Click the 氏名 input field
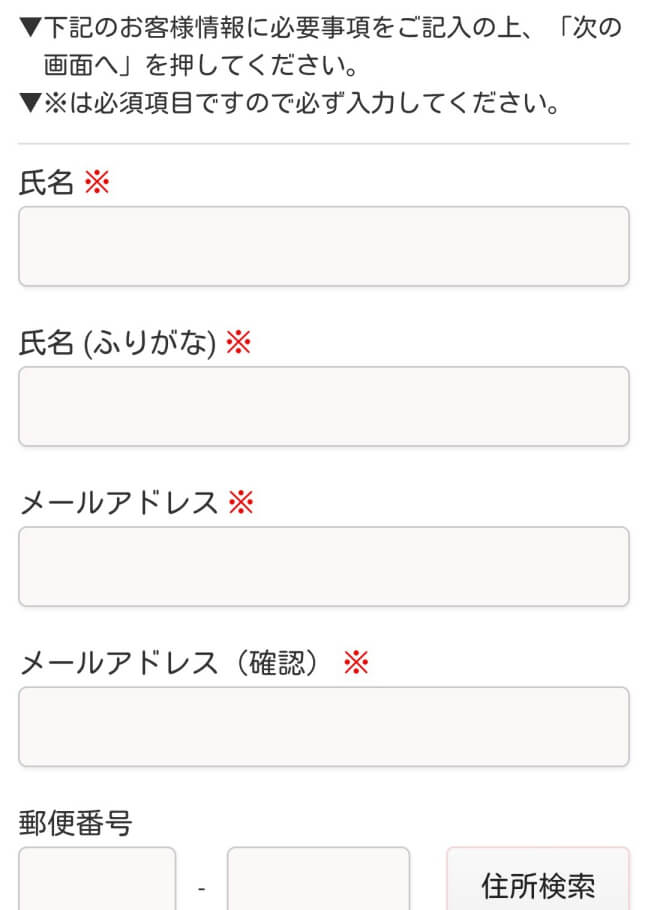648x910 pixels. point(323,246)
